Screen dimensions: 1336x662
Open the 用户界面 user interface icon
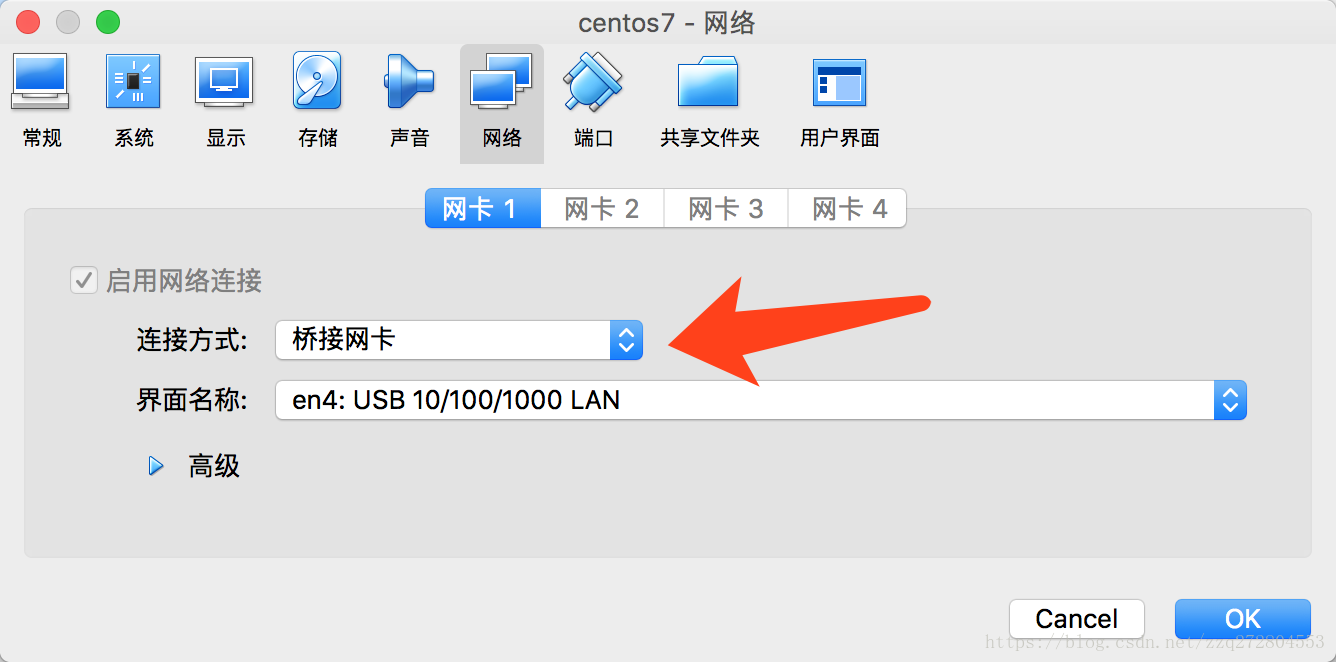[x=839, y=101]
